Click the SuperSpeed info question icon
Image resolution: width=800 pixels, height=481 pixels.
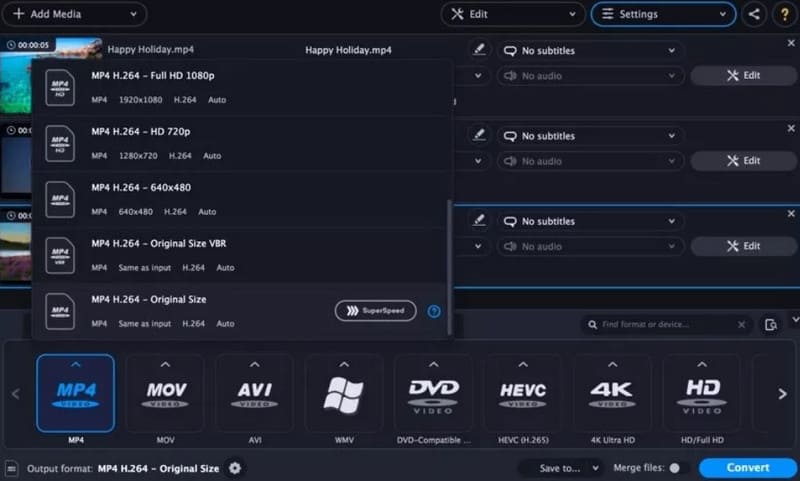(434, 311)
